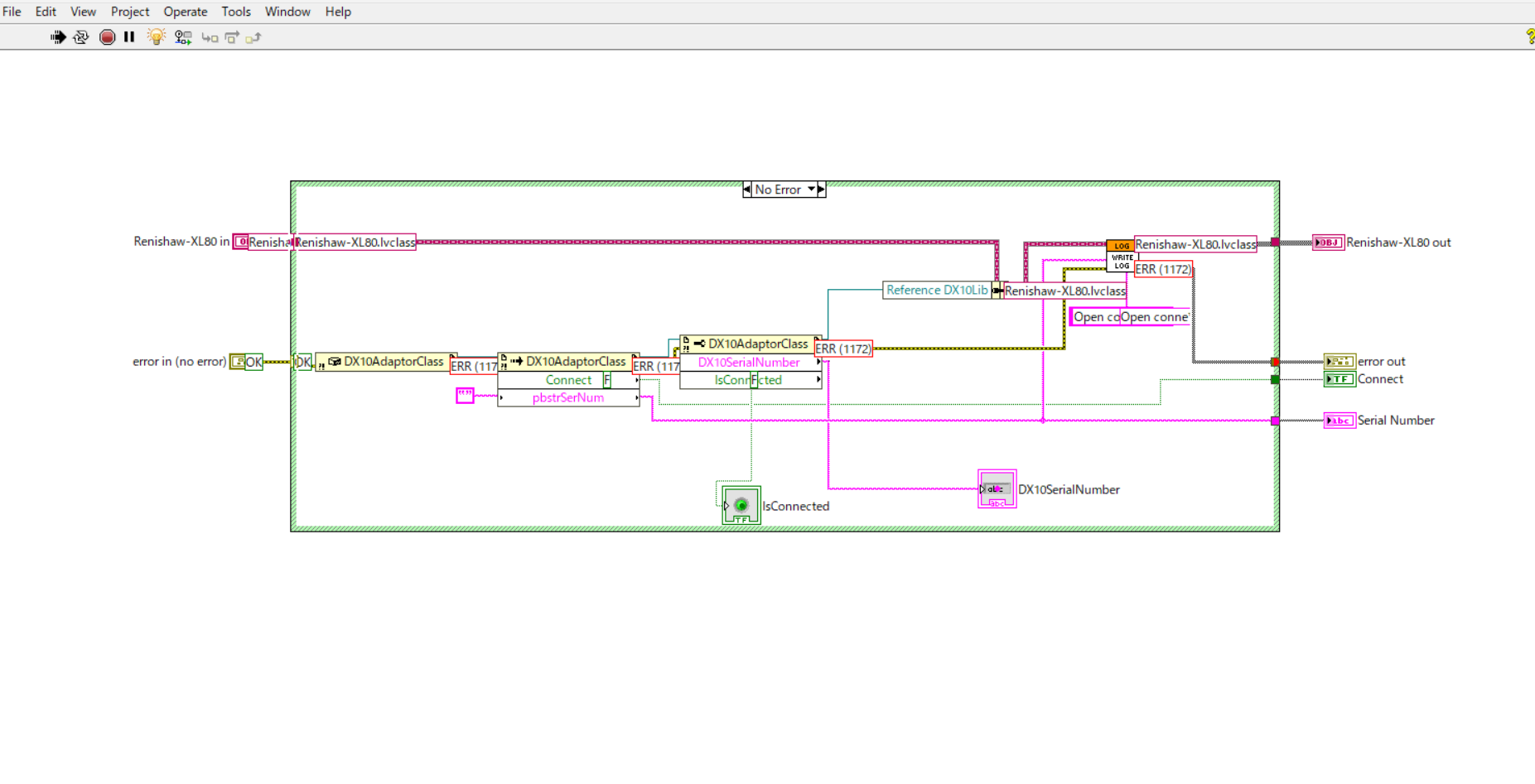Click the Step Out toolbar icon

tap(253, 37)
